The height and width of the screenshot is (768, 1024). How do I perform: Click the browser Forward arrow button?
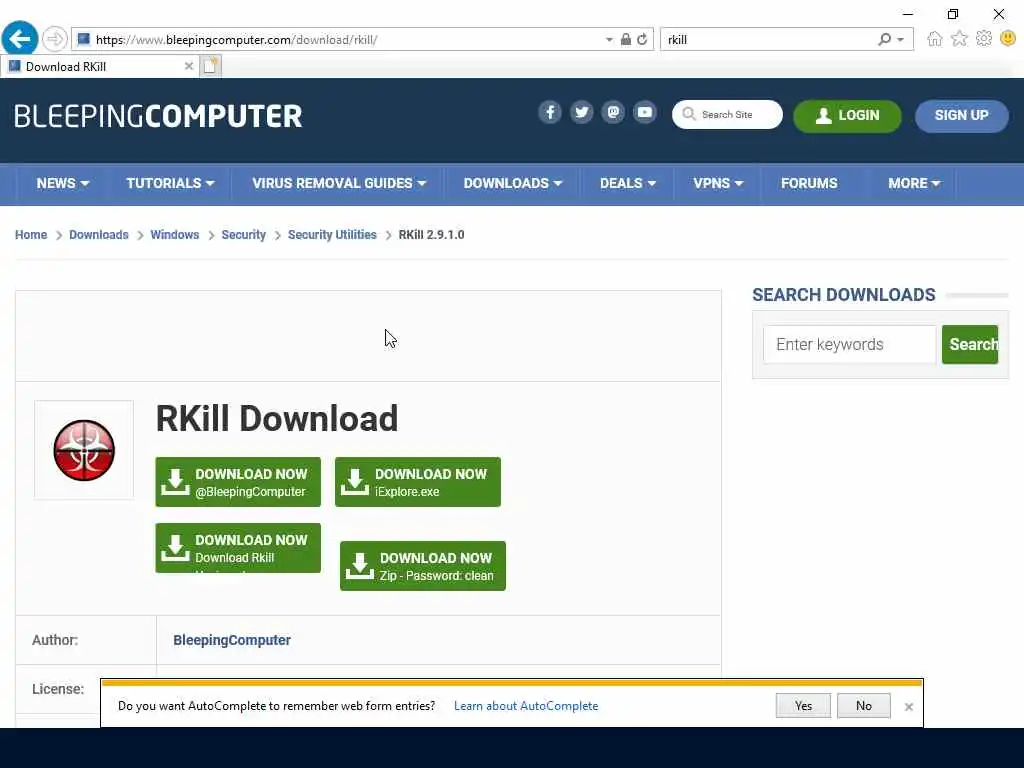[55, 39]
